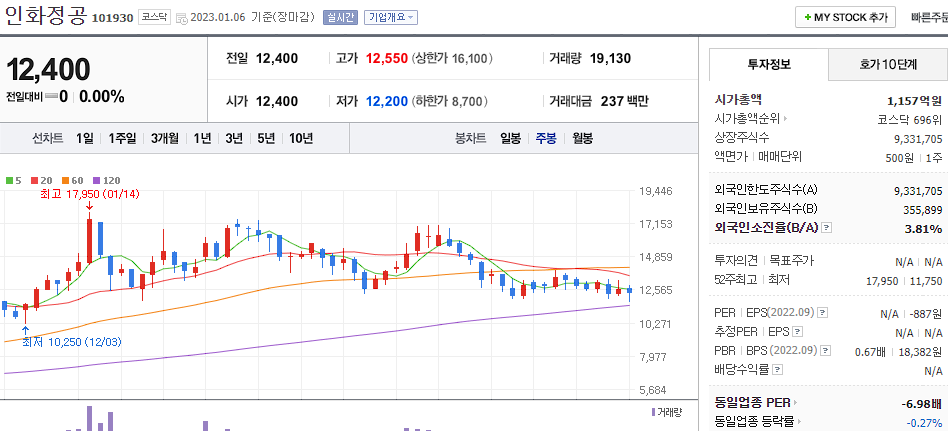Viewport: 948px width, 431px height.
Task: Click 액면가 500원 value
Action: pos(901,157)
